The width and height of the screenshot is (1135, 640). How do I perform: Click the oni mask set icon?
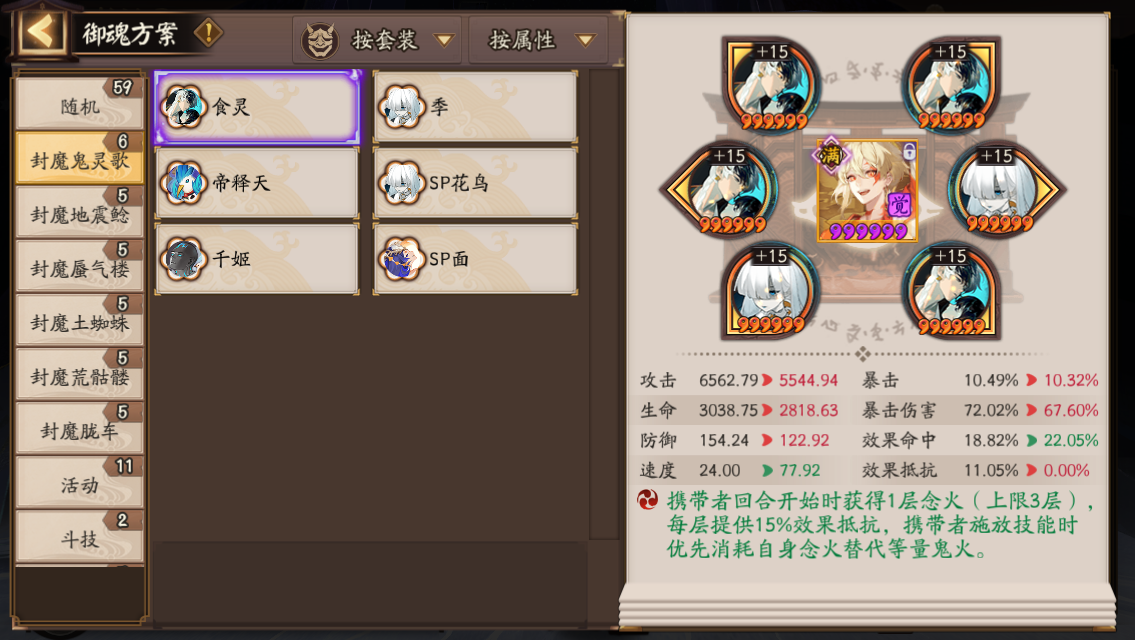pos(320,41)
